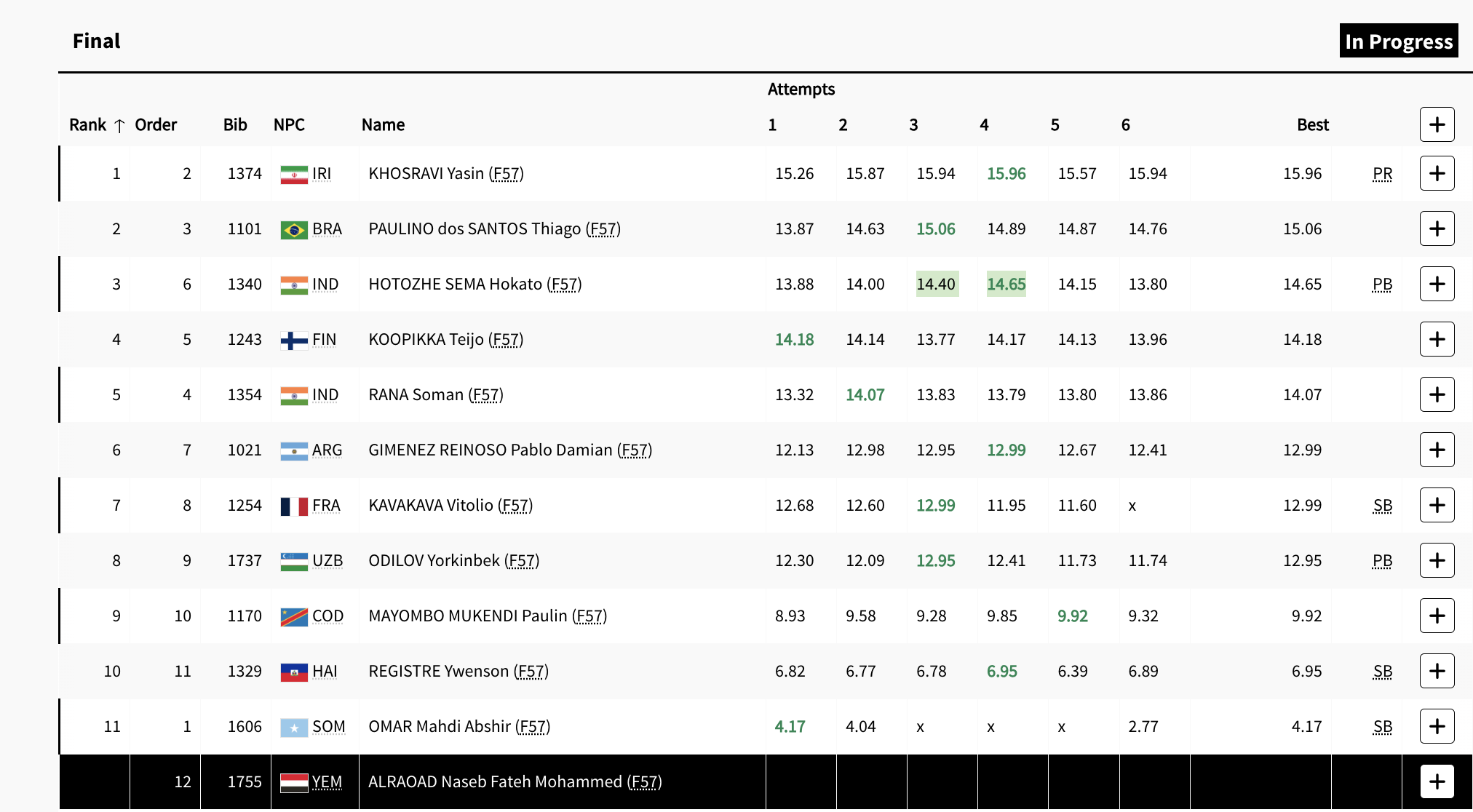Screen dimensions: 1473x812
Task: Open the UZB NPC link
Action: [x=327, y=560]
